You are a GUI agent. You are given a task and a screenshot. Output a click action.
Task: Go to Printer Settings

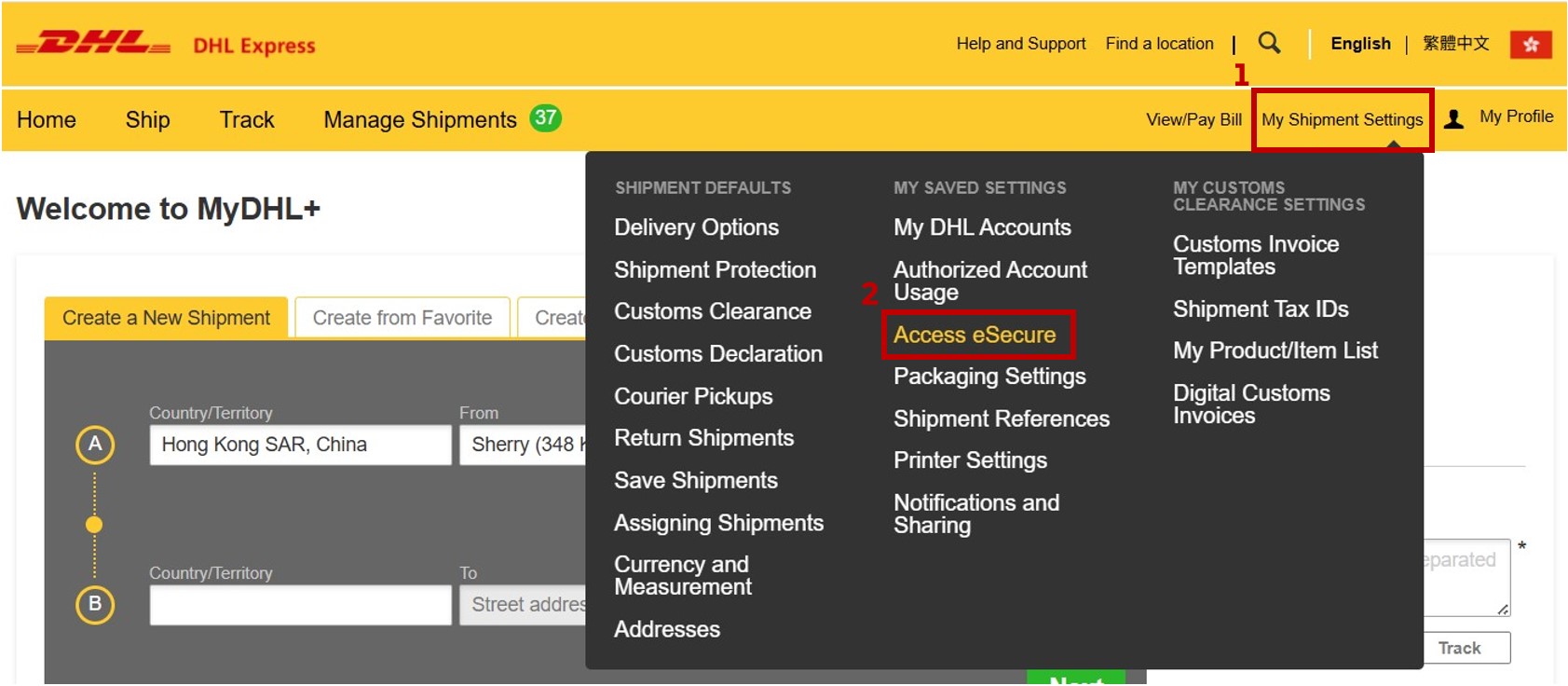pyautogui.click(x=970, y=460)
